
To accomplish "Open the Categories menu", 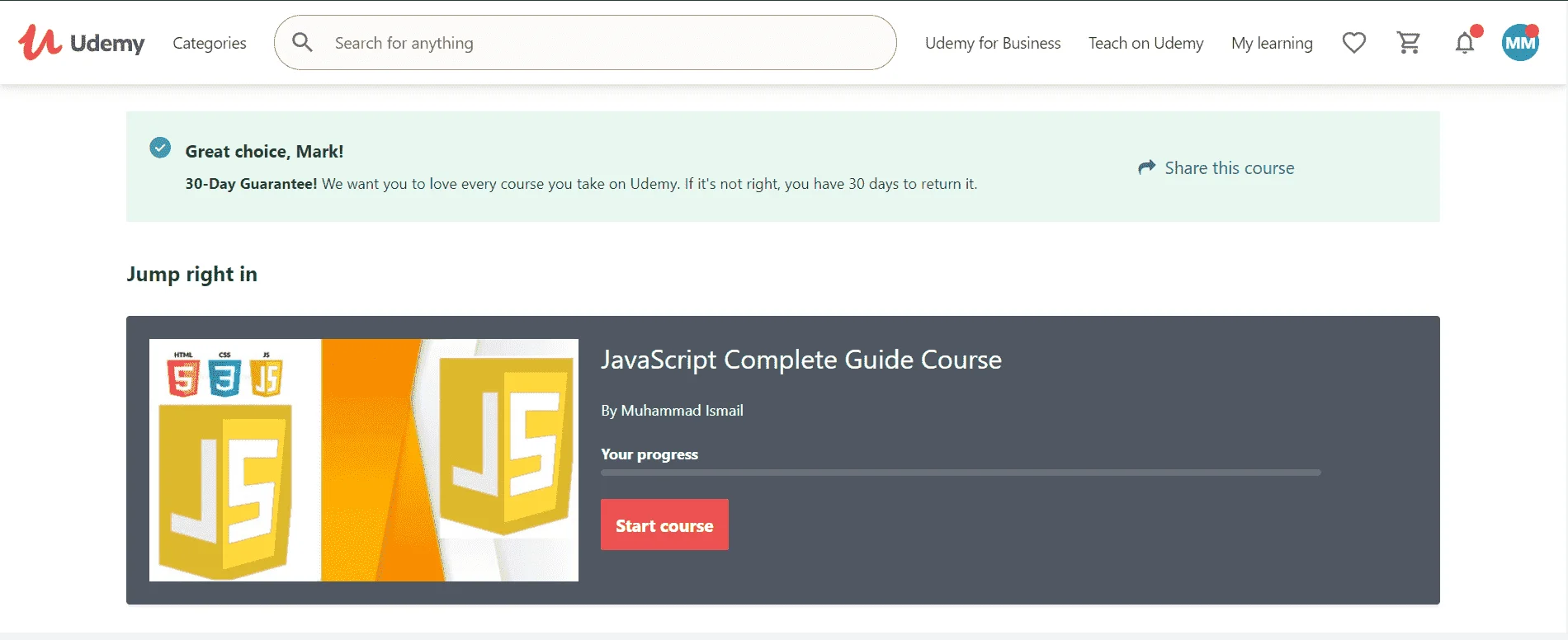I will [x=210, y=43].
